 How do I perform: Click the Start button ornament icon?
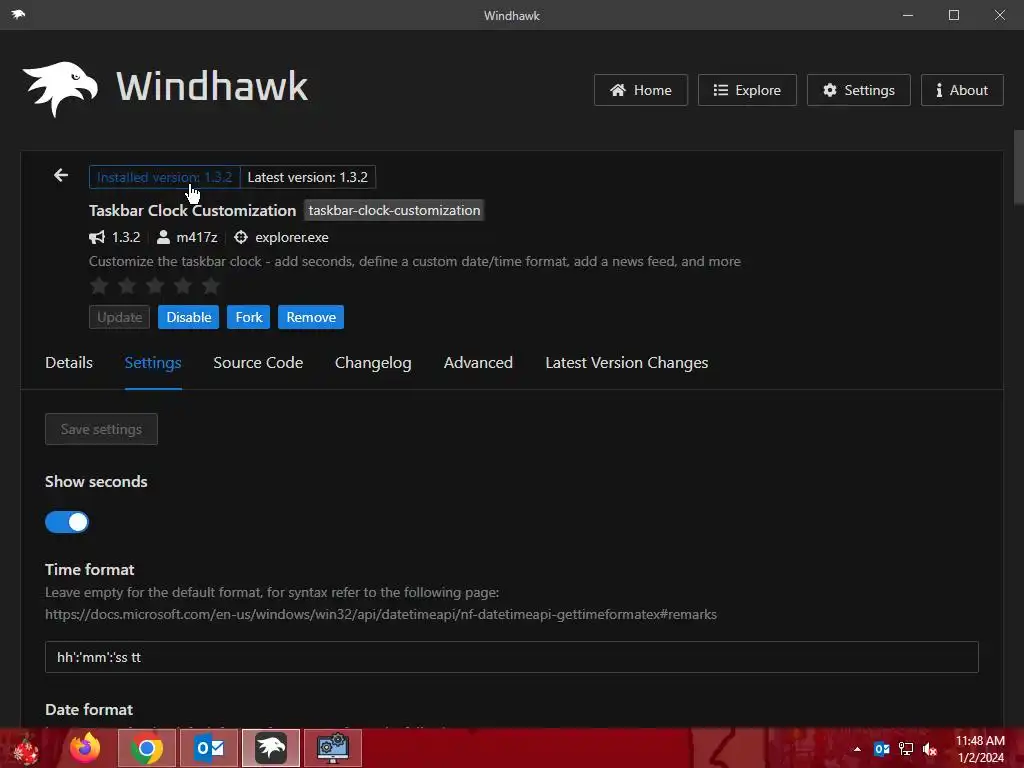(25, 750)
